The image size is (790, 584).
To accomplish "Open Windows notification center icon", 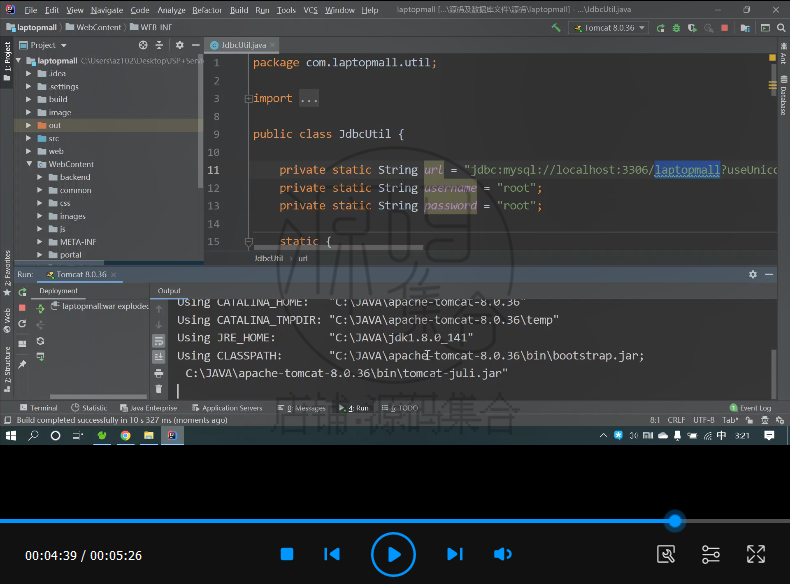I will 769,436.
